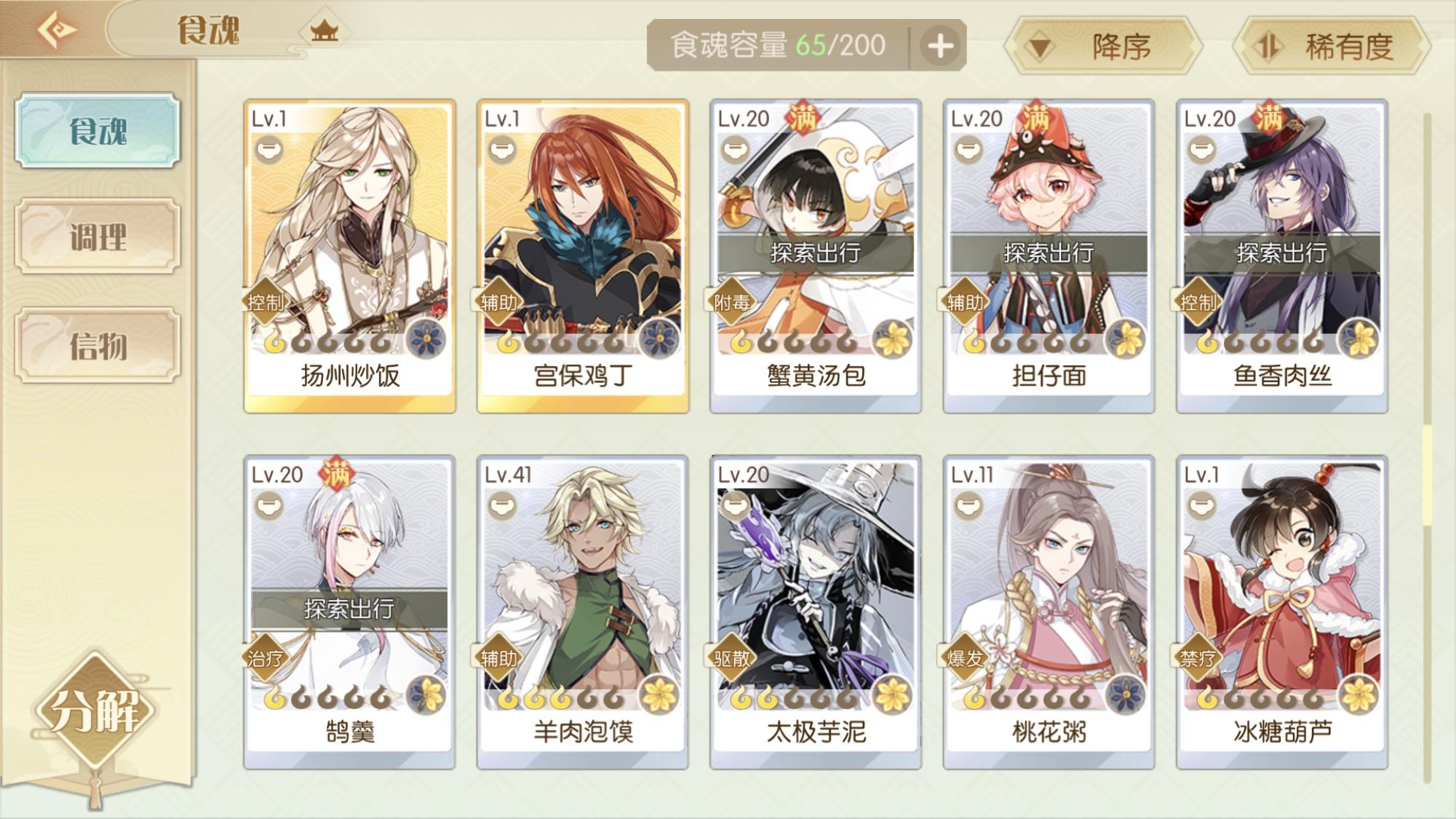
Task: Tap the star rating row on 桃花粥
Action: click(x=1027, y=698)
